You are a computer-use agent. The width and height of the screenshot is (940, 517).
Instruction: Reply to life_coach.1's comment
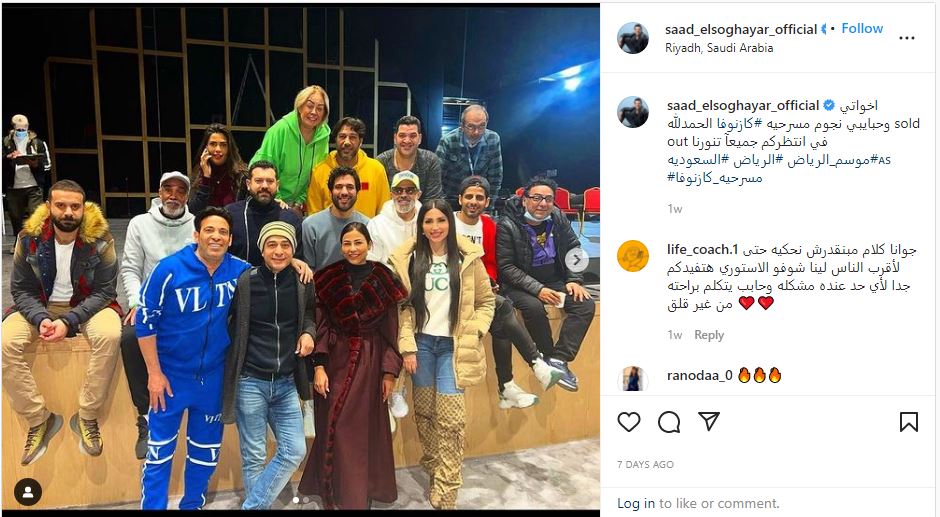click(709, 335)
